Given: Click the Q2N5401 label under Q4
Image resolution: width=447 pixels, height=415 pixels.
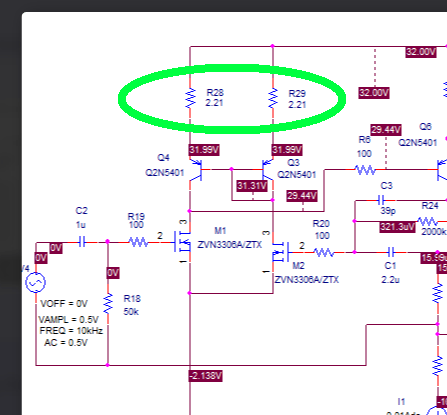Looking at the screenshot, I should tap(165, 173).
